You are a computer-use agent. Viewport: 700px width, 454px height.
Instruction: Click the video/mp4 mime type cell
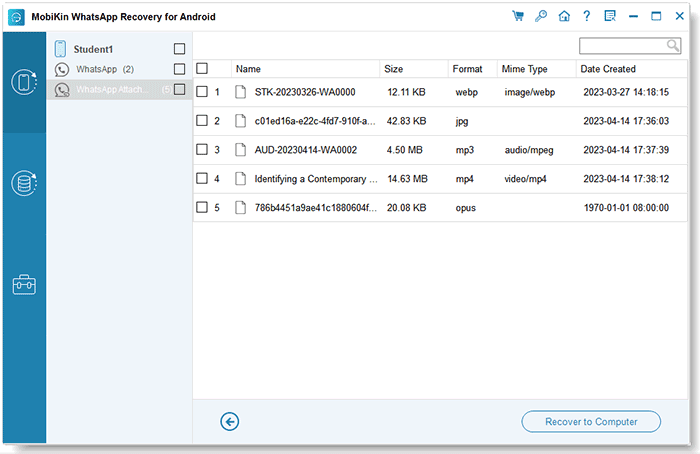525,179
